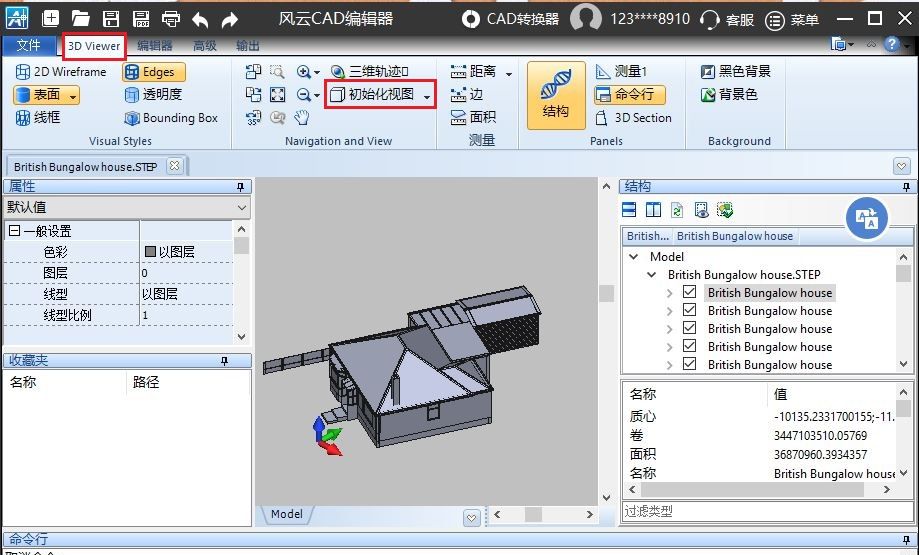Viewport: 919px width, 555px height.
Task: Click the selection visibility eye icon in 结构
Action: 701,210
